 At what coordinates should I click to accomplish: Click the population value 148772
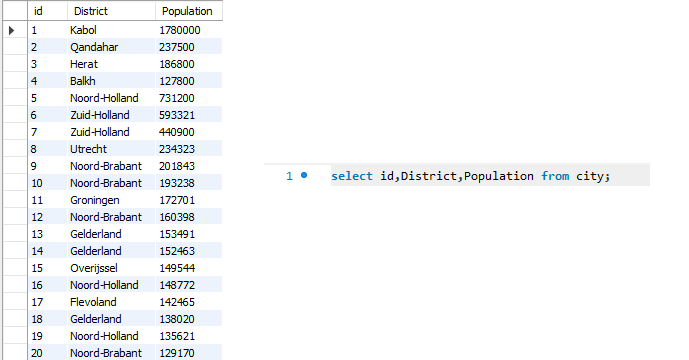point(177,285)
